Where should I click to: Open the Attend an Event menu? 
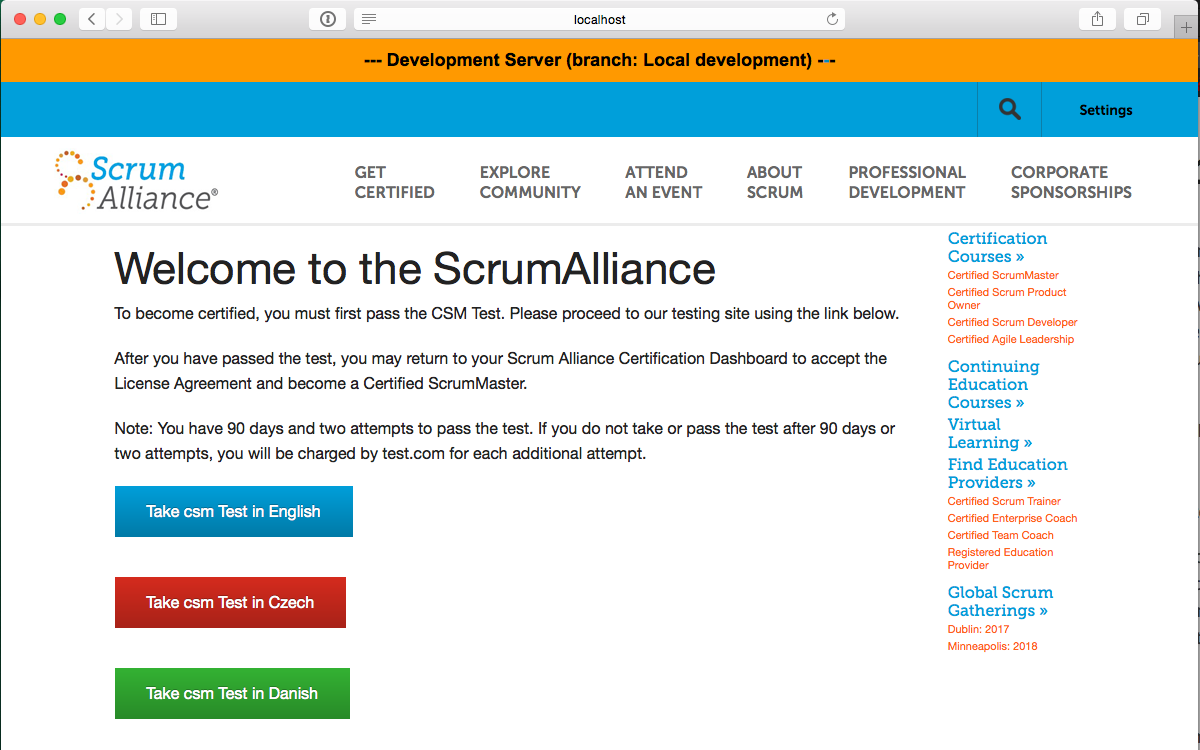663,182
